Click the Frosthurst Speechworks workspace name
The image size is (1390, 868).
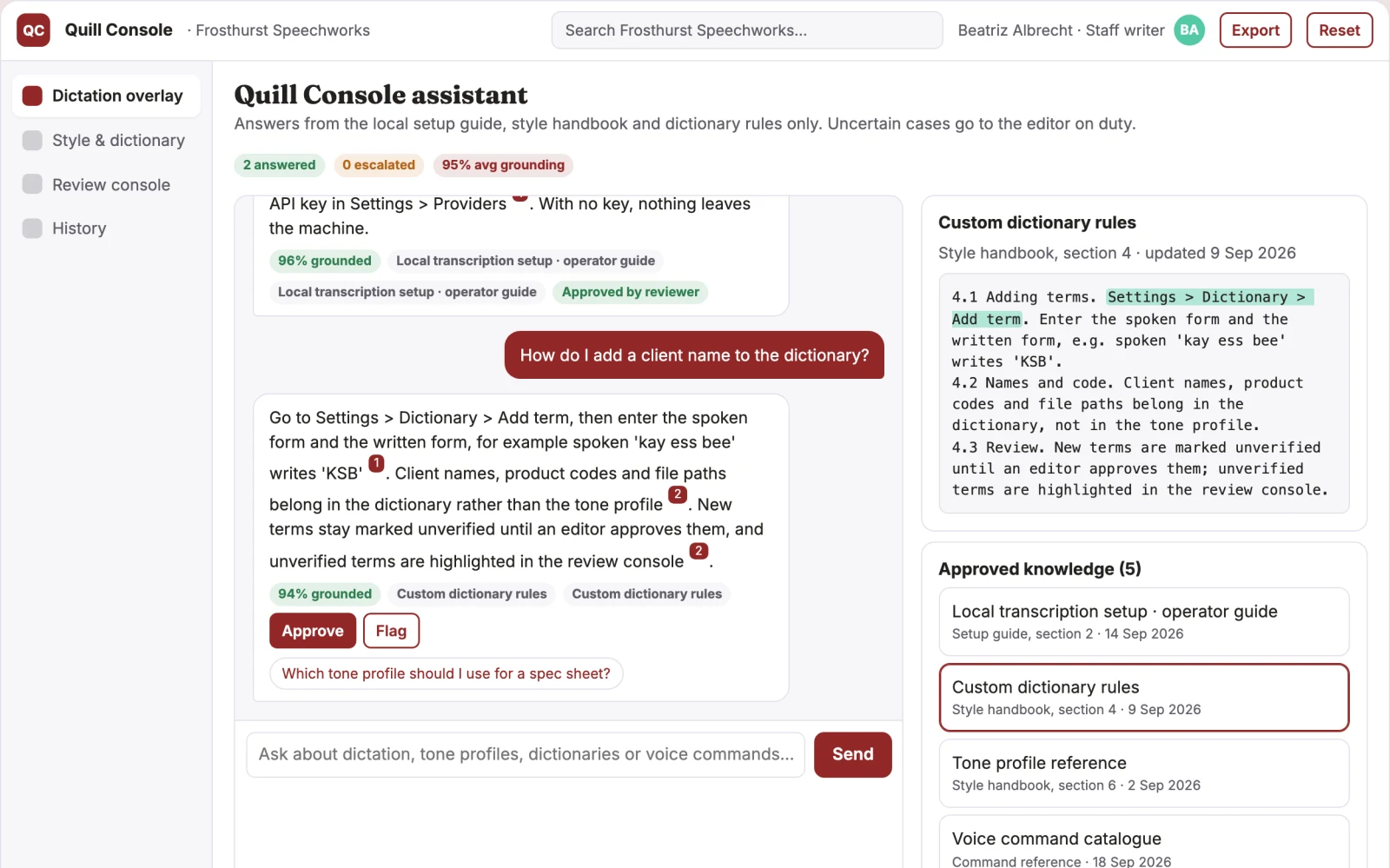pyautogui.click(x=282, y=30)
